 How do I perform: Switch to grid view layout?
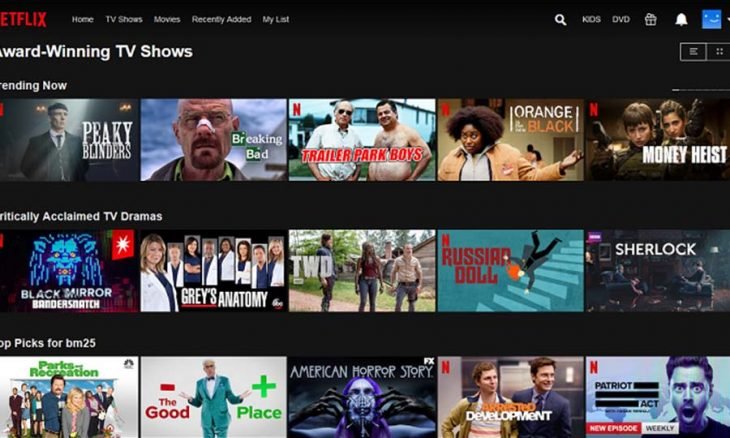pos(719,52)
